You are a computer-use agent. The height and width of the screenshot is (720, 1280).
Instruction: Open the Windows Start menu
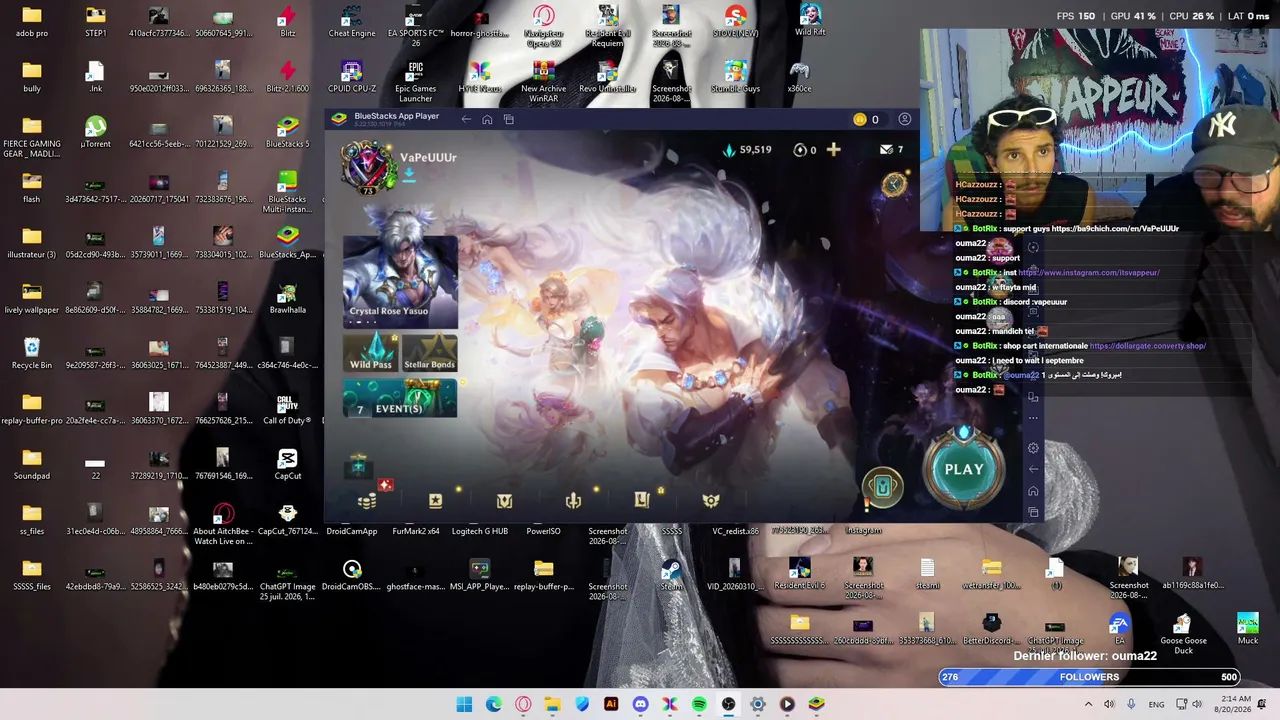464,704
